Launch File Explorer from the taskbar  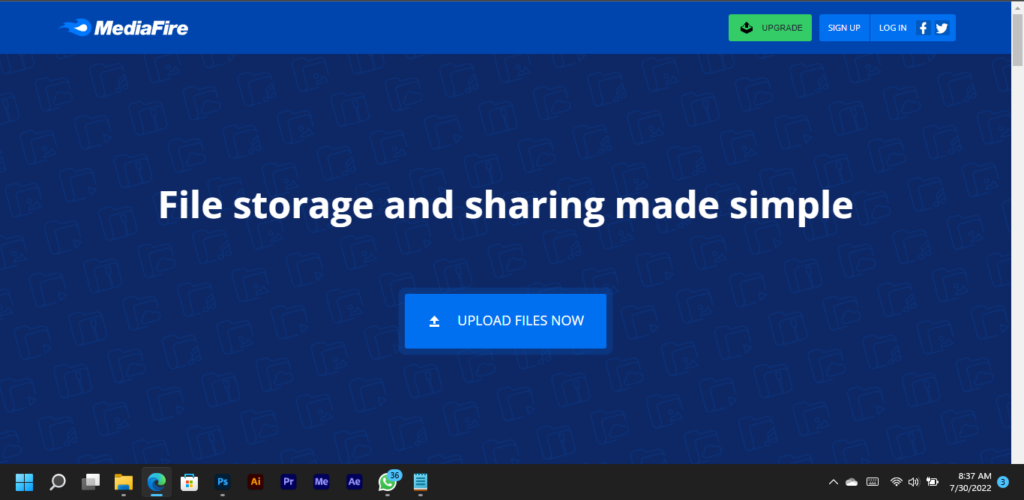click(123, 482)
